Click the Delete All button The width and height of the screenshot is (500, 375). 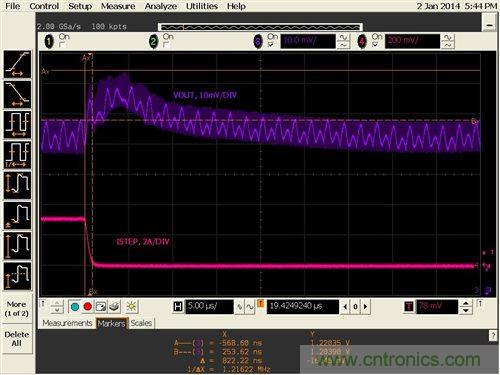pos(18,339)
